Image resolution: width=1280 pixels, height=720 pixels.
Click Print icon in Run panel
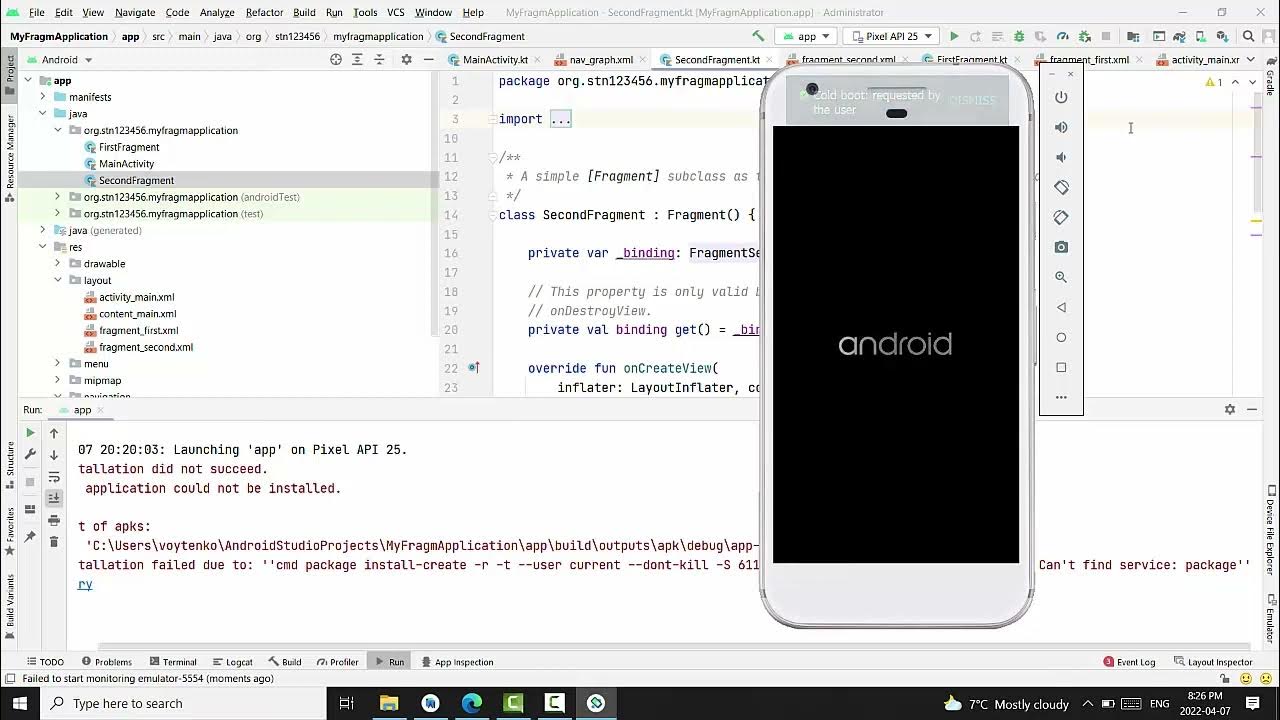[54, 520]
